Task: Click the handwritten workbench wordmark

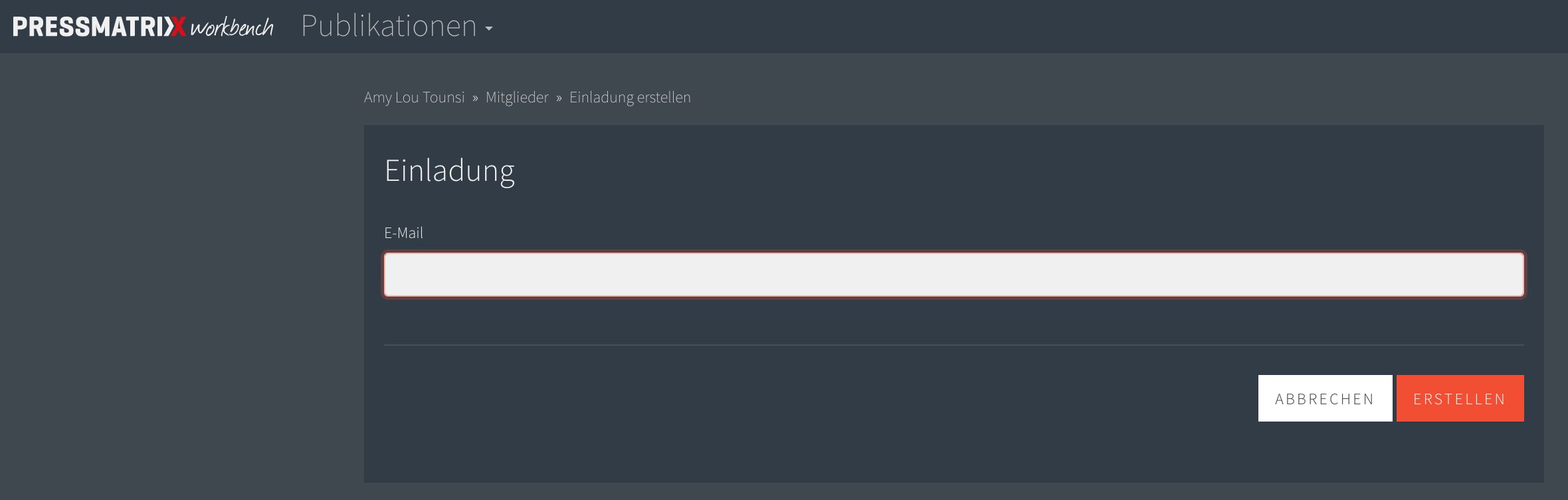Action: 232,27
